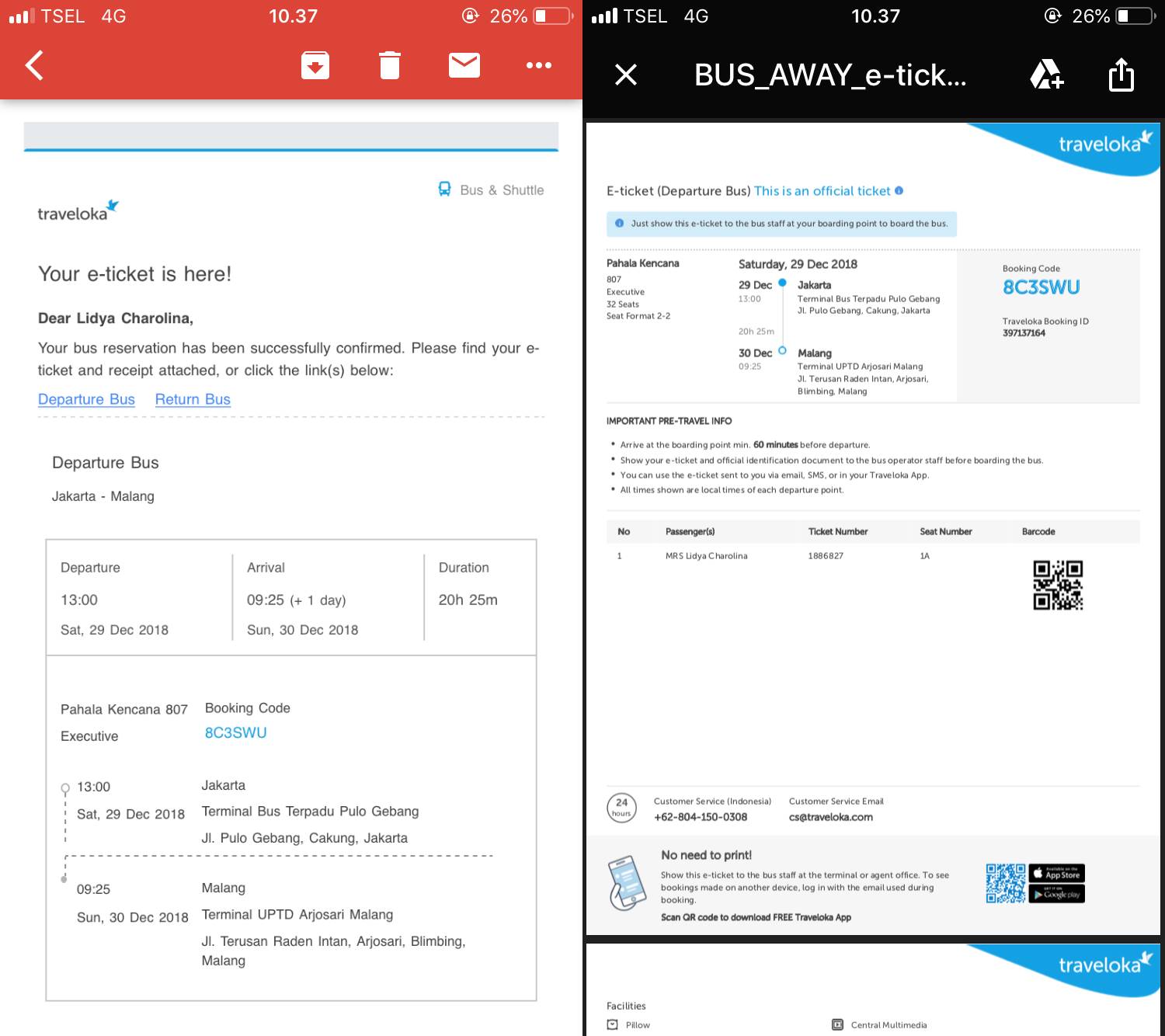1165x1036 pixels.
Task: Tap battery indicator in left status bar
Action: 555,16
